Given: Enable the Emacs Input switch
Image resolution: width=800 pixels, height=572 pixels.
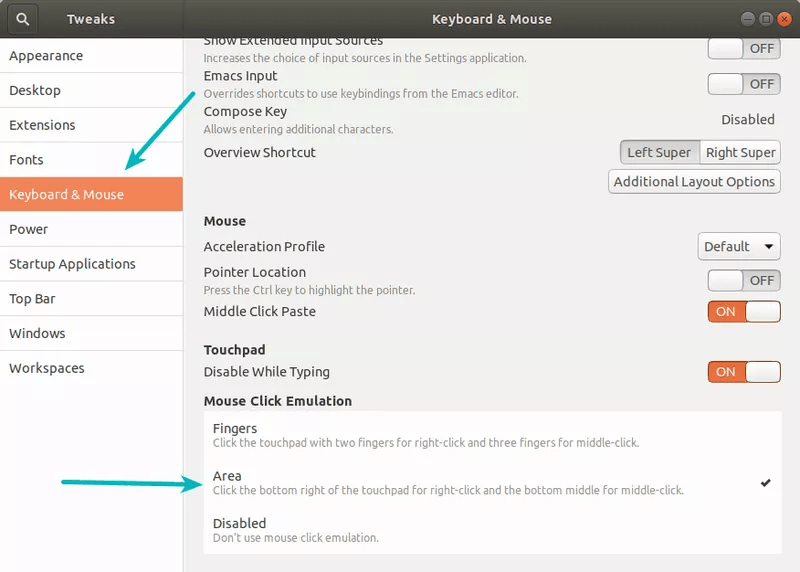Looking at the screenshot, I should click(x=743, y=84).
